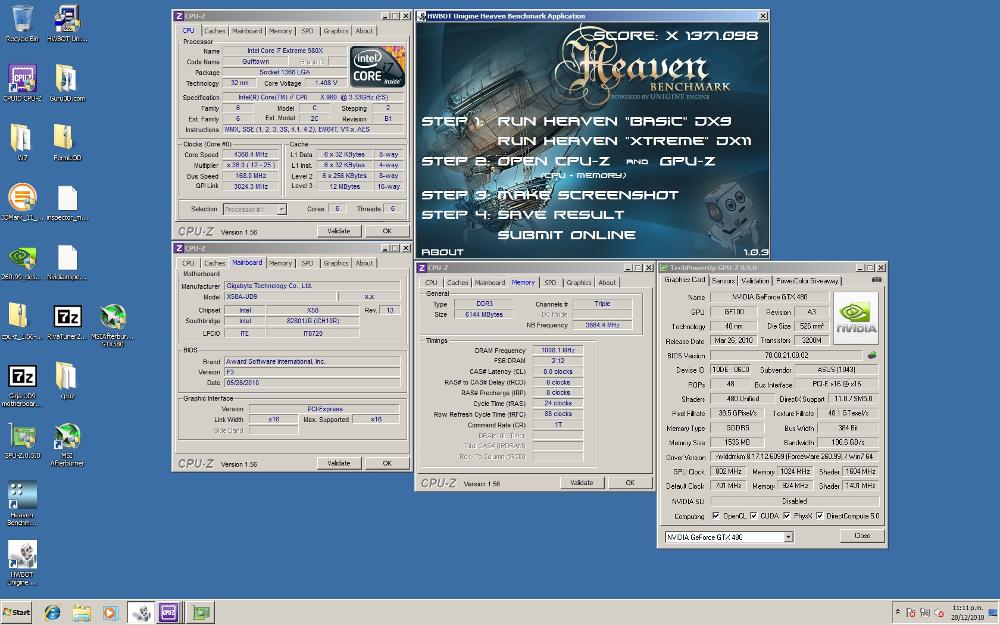Show hidden tray icons arrow
This screenshot has height=625, width=1000.
pos(898,612)
